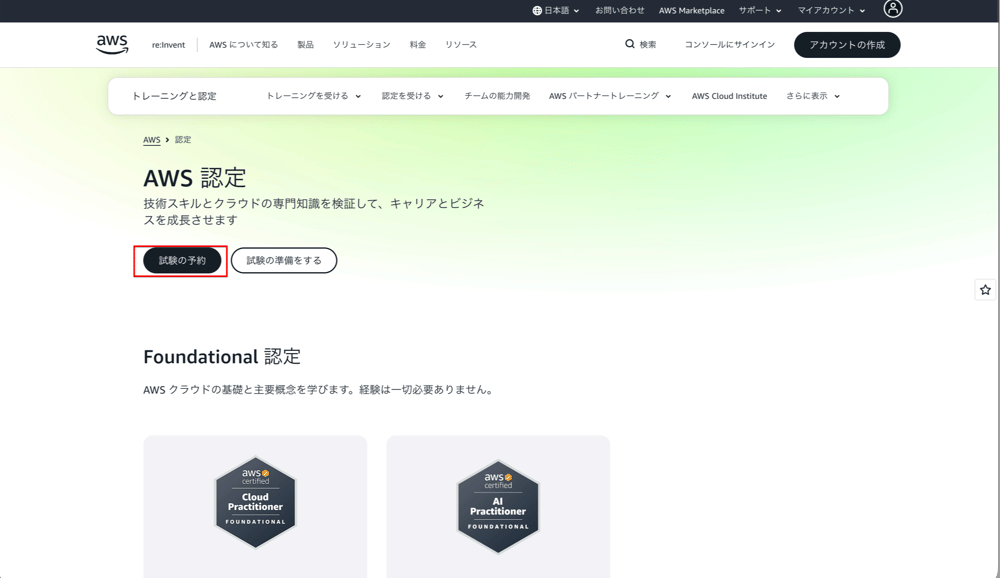Open チームの能力開発 nav link
The image size is (1000, 578).
(x=497, y=96)
